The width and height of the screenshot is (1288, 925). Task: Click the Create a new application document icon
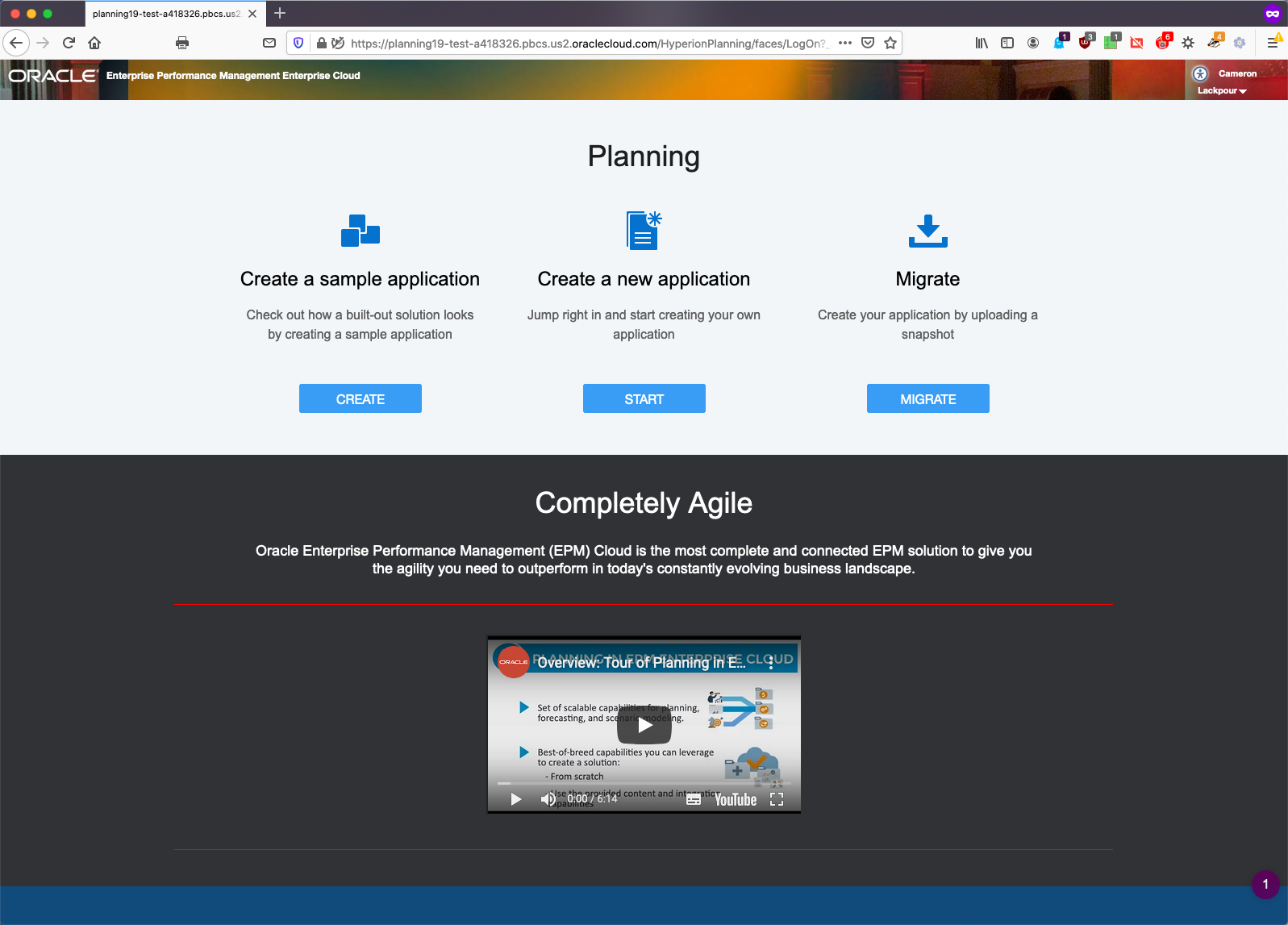point(644,231)
